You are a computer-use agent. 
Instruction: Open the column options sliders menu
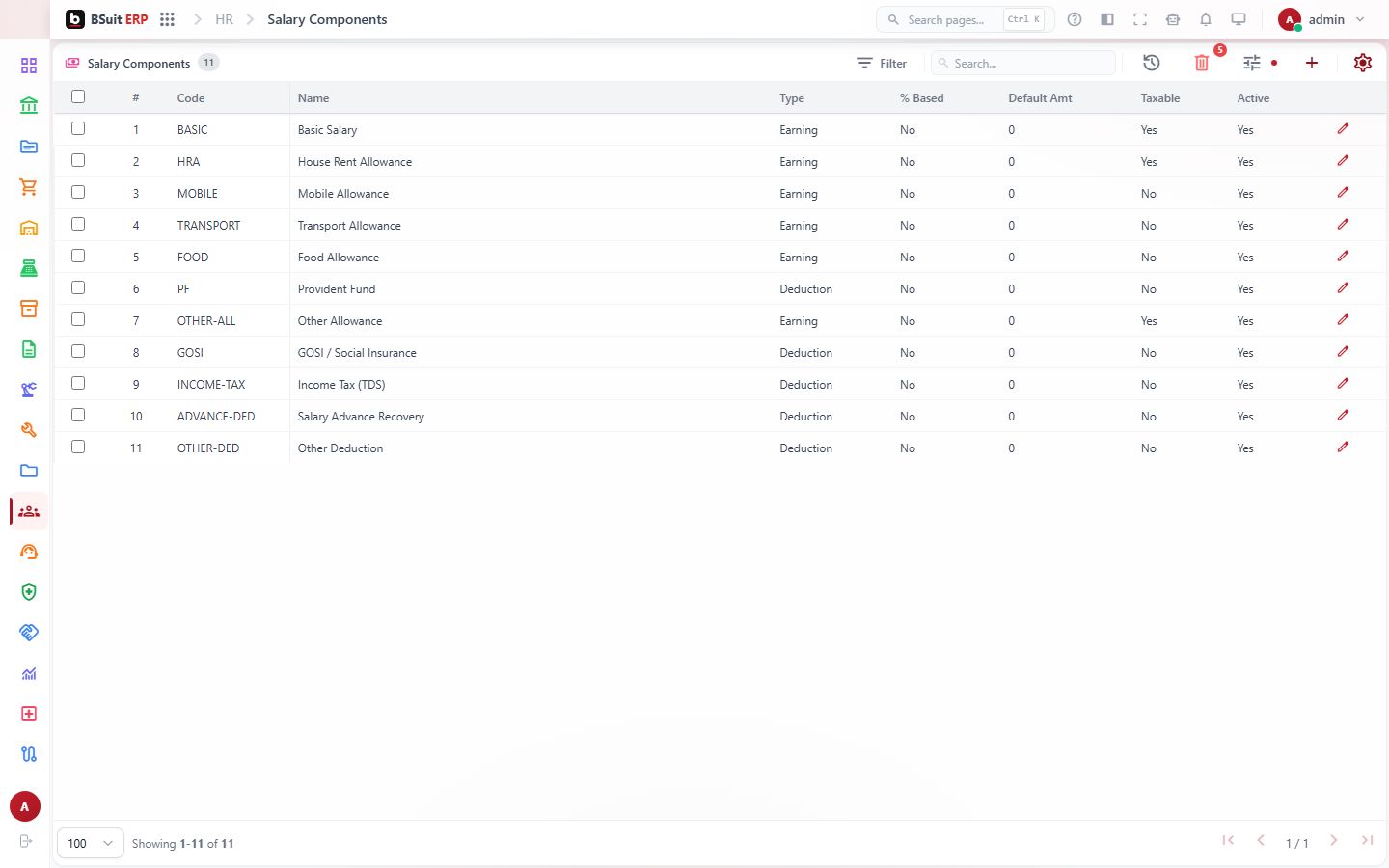click(1252, 63)
